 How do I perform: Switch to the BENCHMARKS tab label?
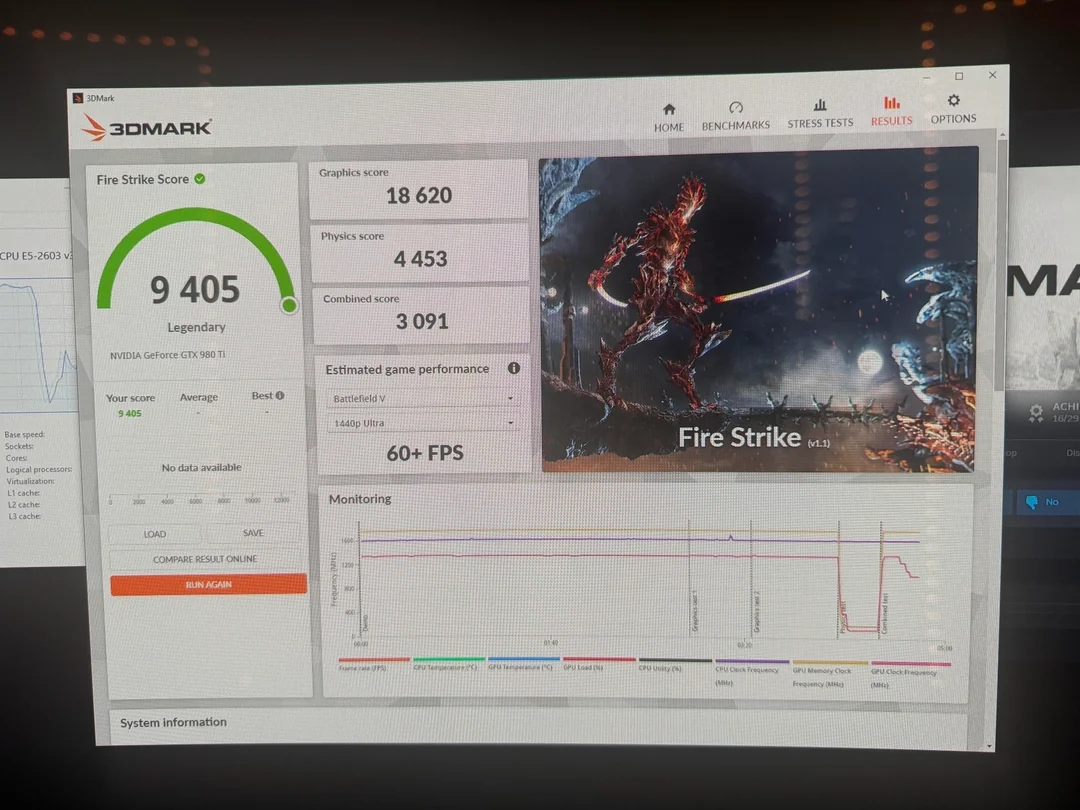[736, 125]
